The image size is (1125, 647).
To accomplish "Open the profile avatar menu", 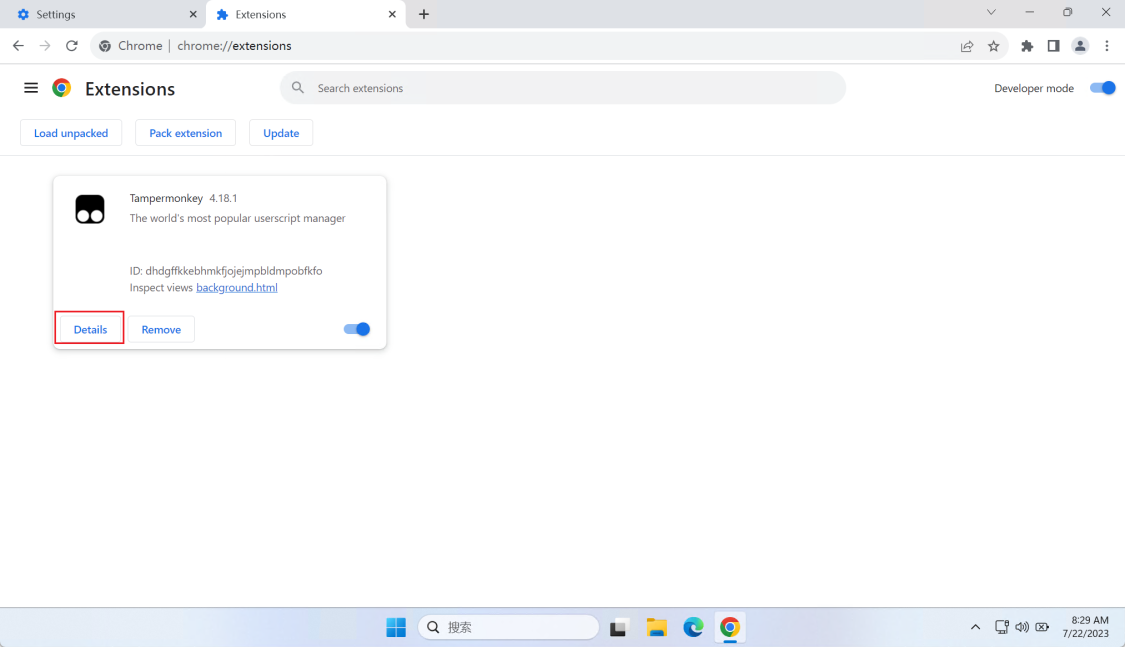I will (1080, 46).
